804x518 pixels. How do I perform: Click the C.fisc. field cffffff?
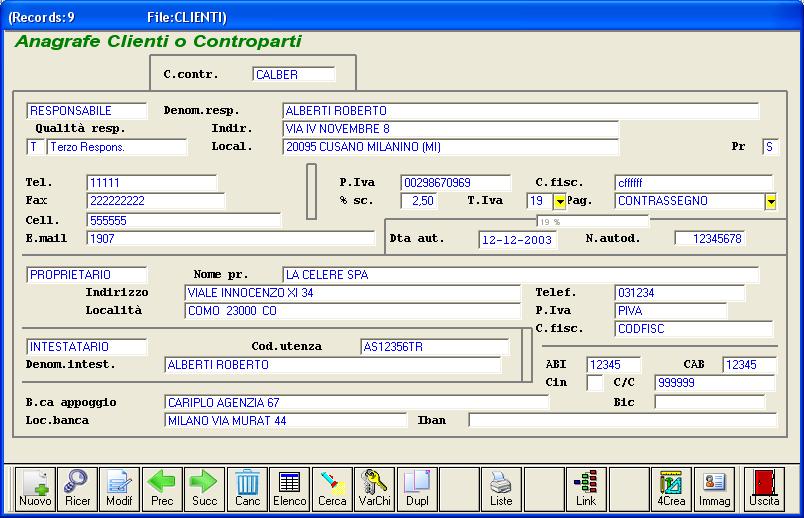point(693,183)
